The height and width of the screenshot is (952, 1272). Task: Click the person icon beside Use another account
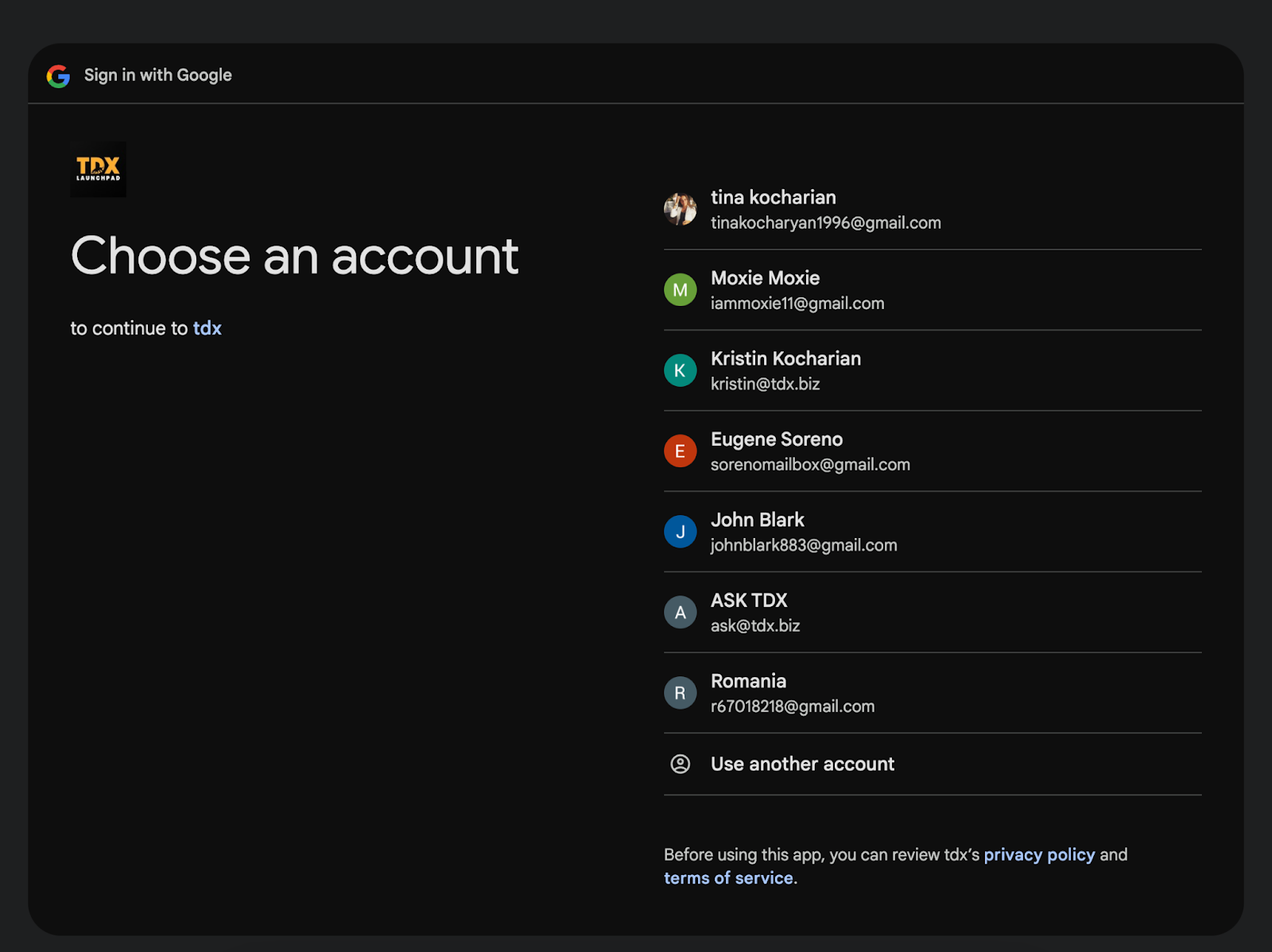681,764
